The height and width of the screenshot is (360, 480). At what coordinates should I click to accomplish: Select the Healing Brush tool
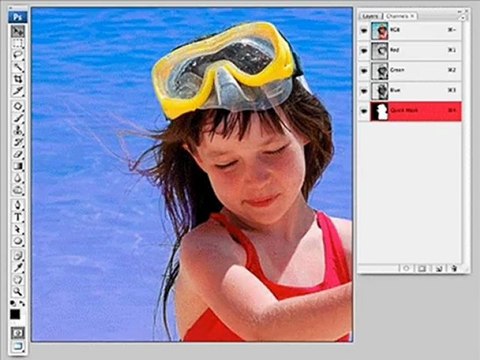pyautogui.click(x=18, y=106)
